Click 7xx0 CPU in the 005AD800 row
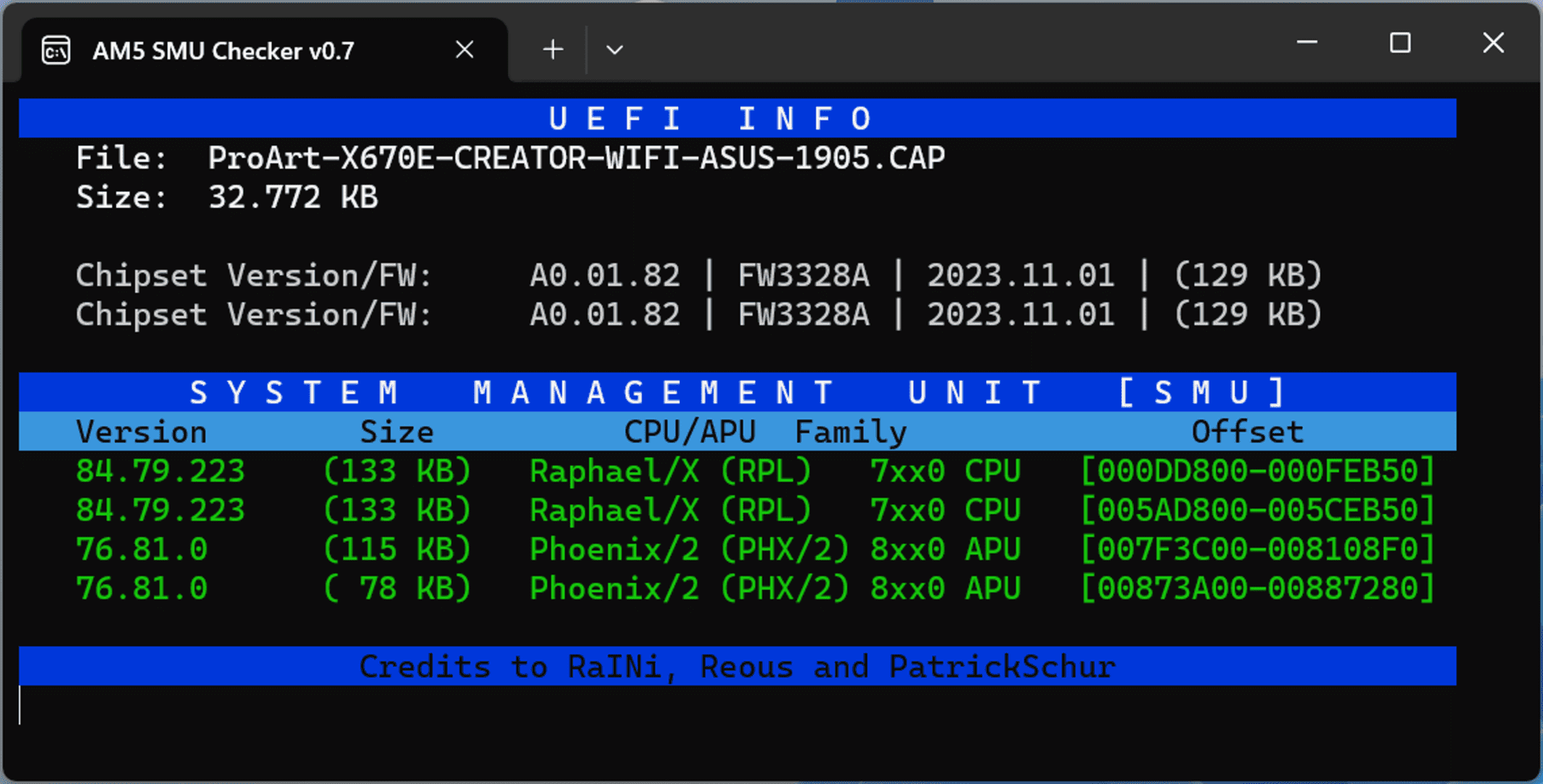The image size is (1543, 784). click(946, 511)
